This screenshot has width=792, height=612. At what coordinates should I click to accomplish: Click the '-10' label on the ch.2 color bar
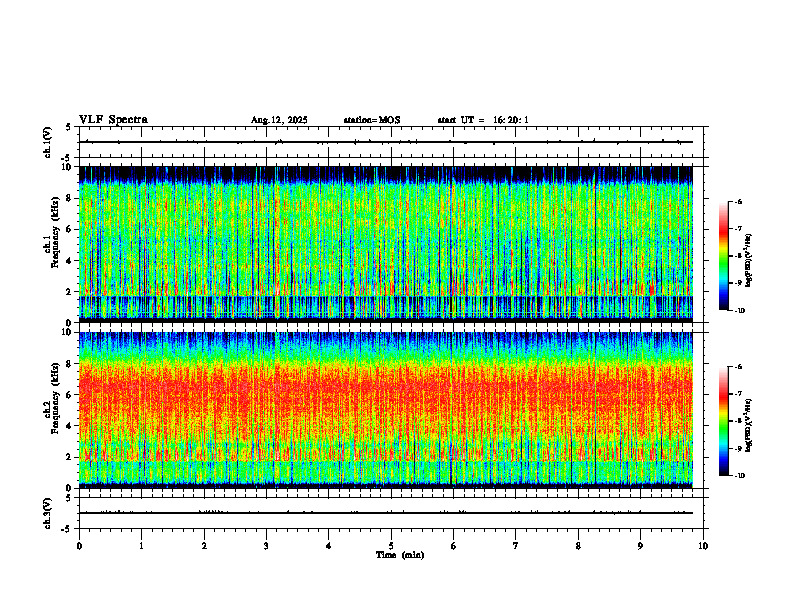(739, 475)
